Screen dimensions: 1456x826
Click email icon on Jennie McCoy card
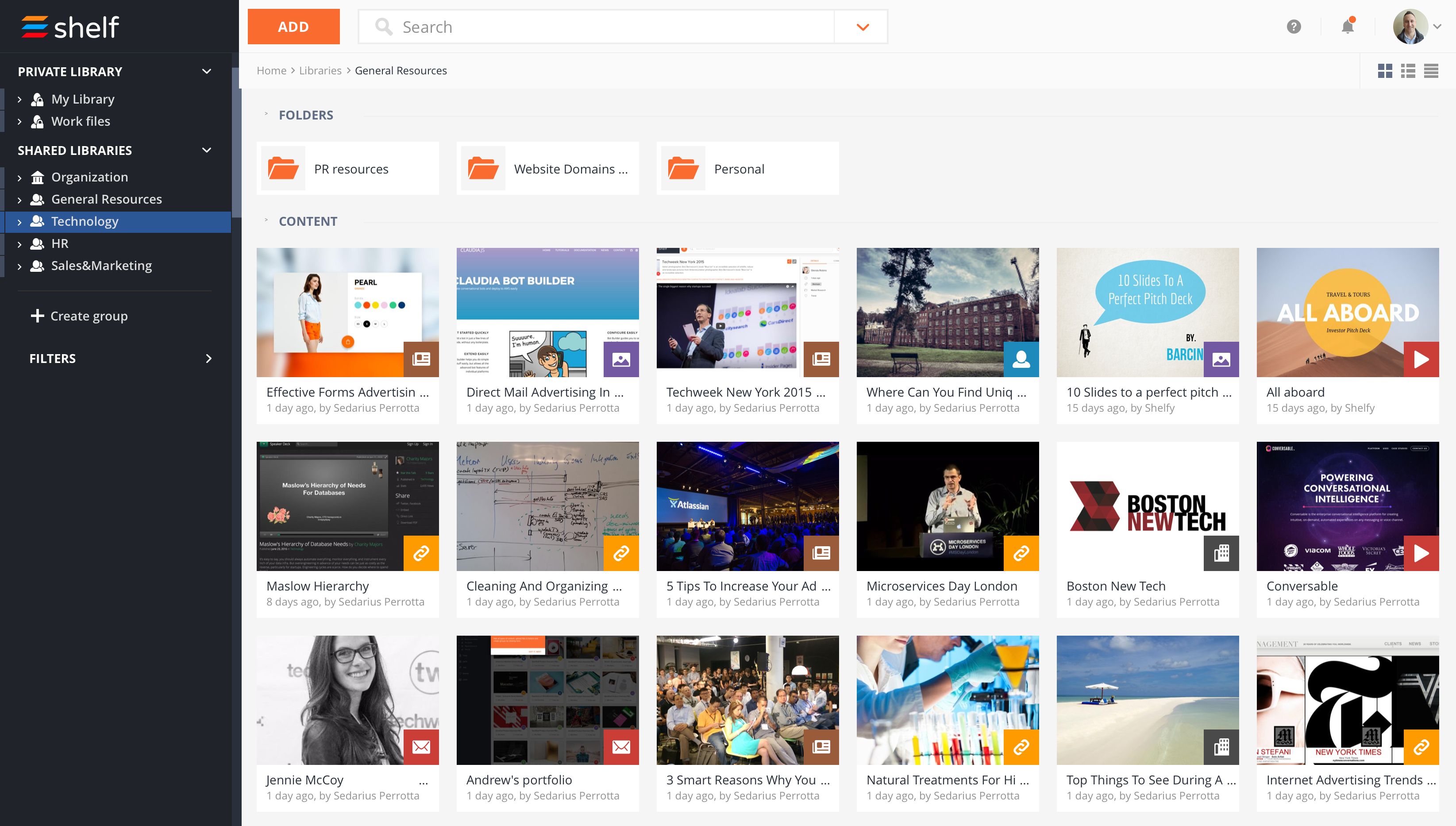[x=421, y=747]
